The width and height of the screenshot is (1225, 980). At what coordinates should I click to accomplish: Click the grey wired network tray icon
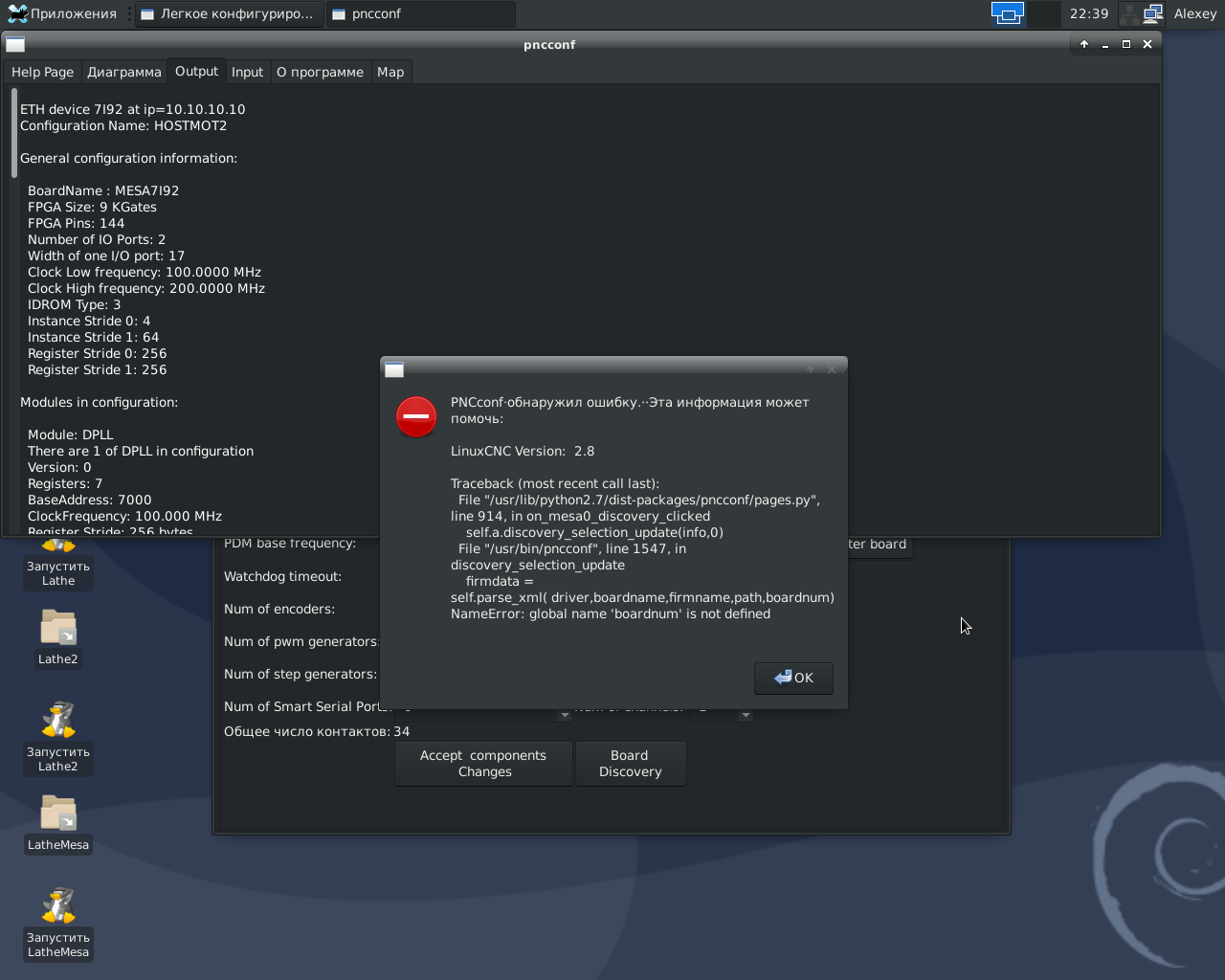click(1128, 13)
